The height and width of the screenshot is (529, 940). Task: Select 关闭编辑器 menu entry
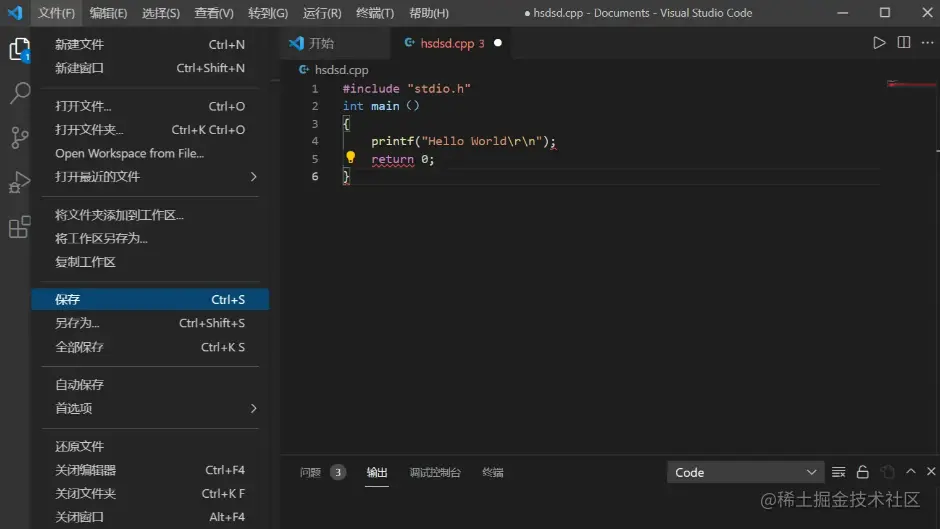[150, 470]
